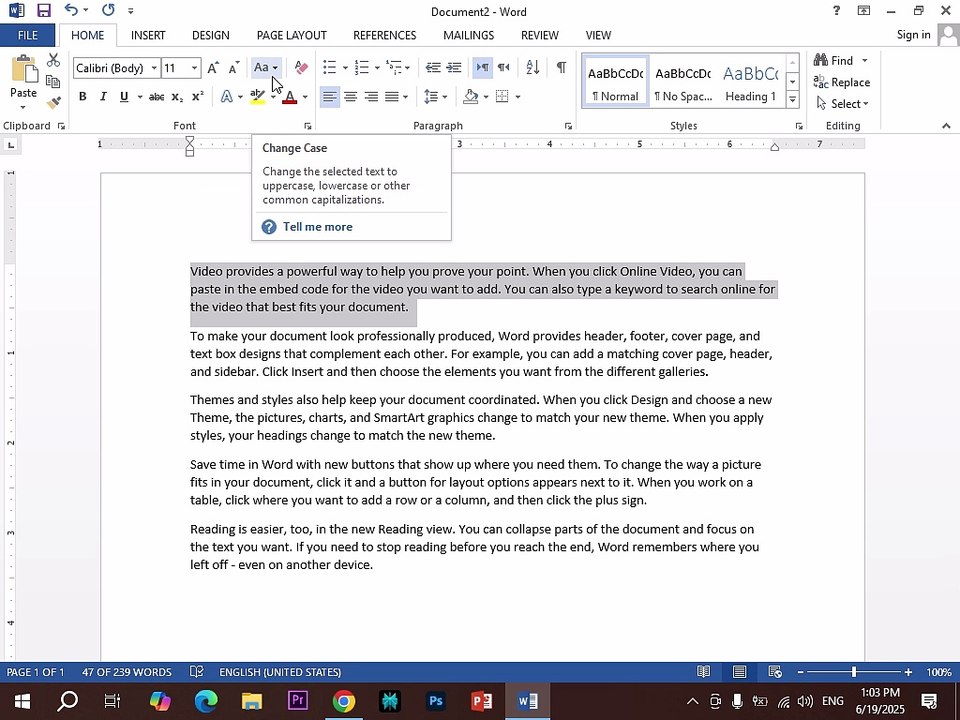Open Chrome from the taskbar
Screen dimensions: 960x720
(x=343, y=701)
